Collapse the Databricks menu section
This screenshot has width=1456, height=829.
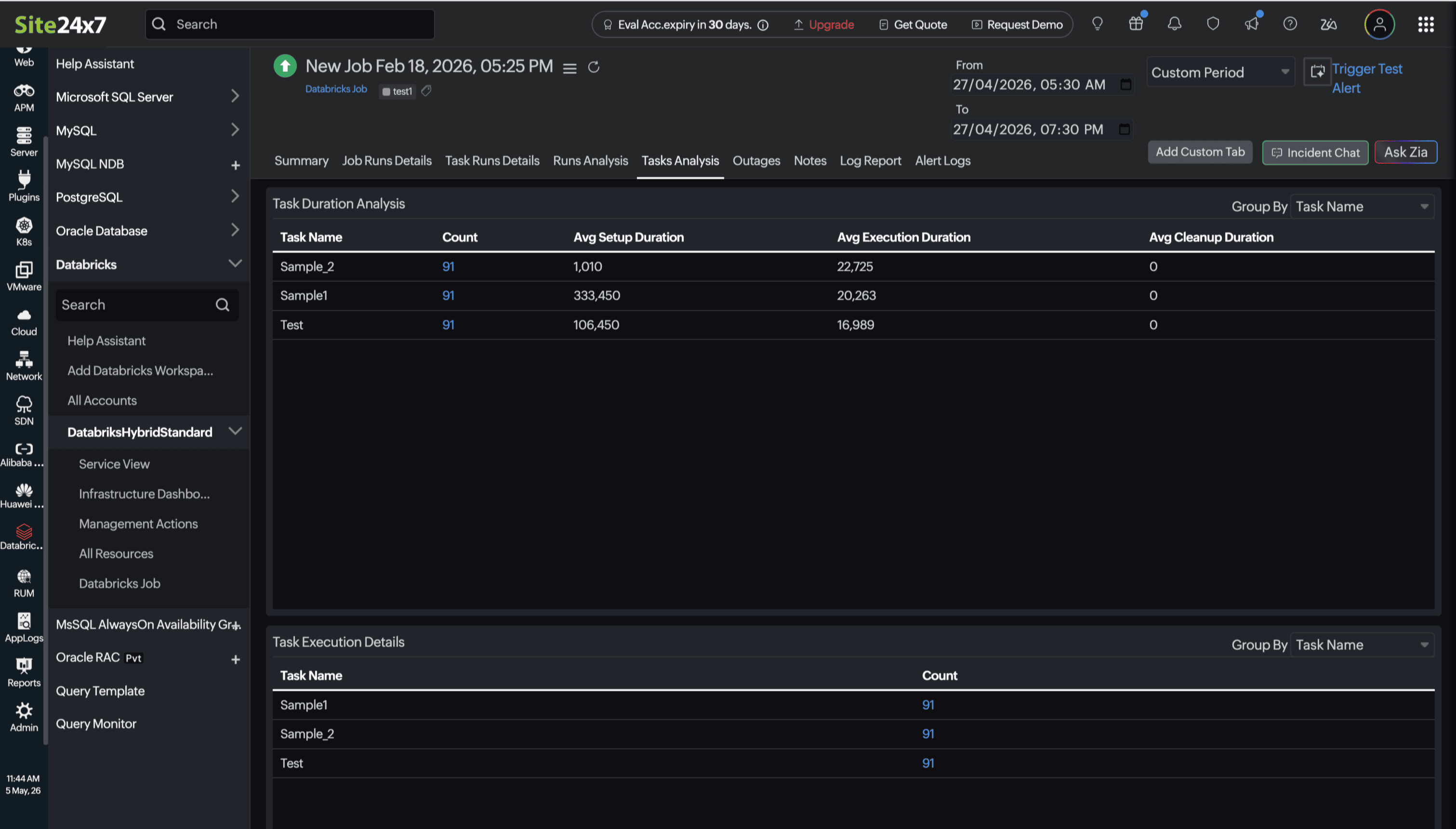click(235, 263)
